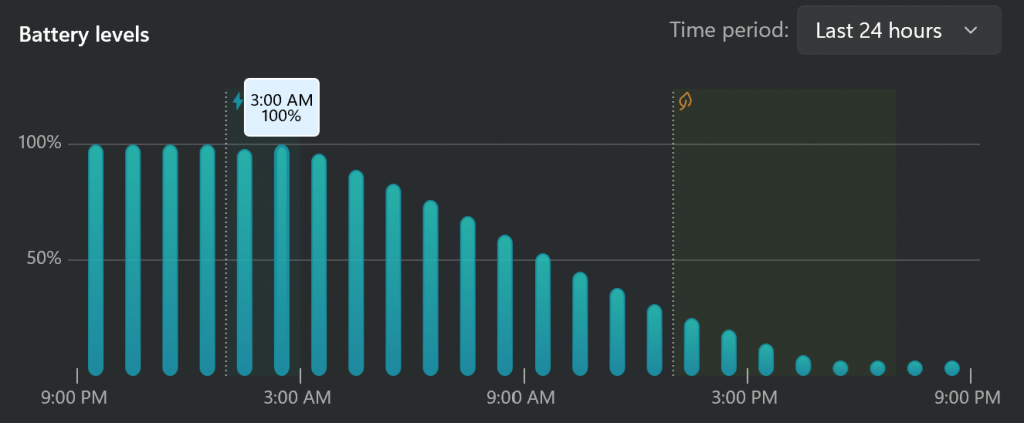Screen dimensions: 1024x423
Task: Click the Time period label text
Action: (729, 30)
